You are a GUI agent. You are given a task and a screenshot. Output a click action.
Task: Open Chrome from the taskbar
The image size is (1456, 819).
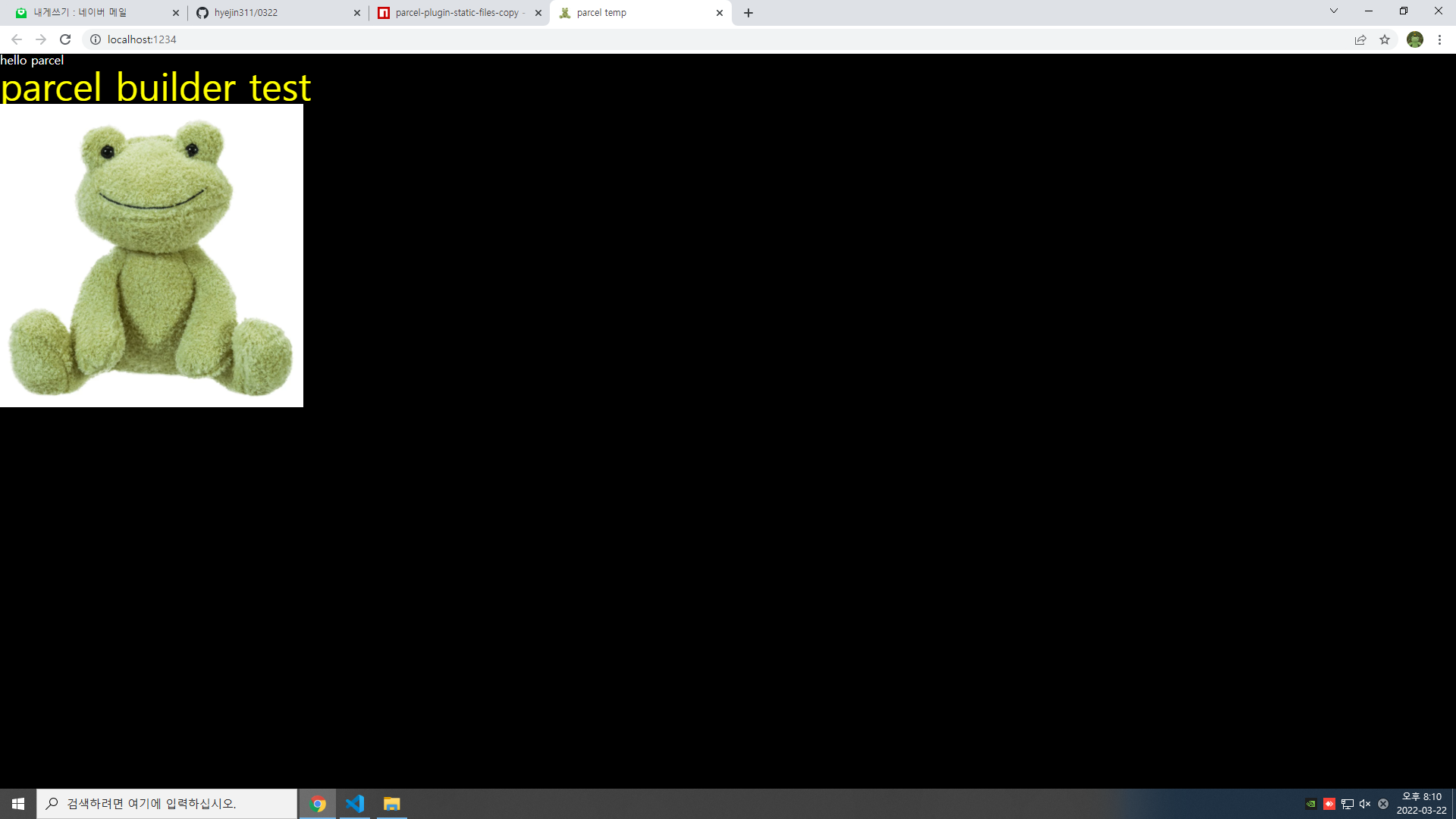(x=318, y=804)
